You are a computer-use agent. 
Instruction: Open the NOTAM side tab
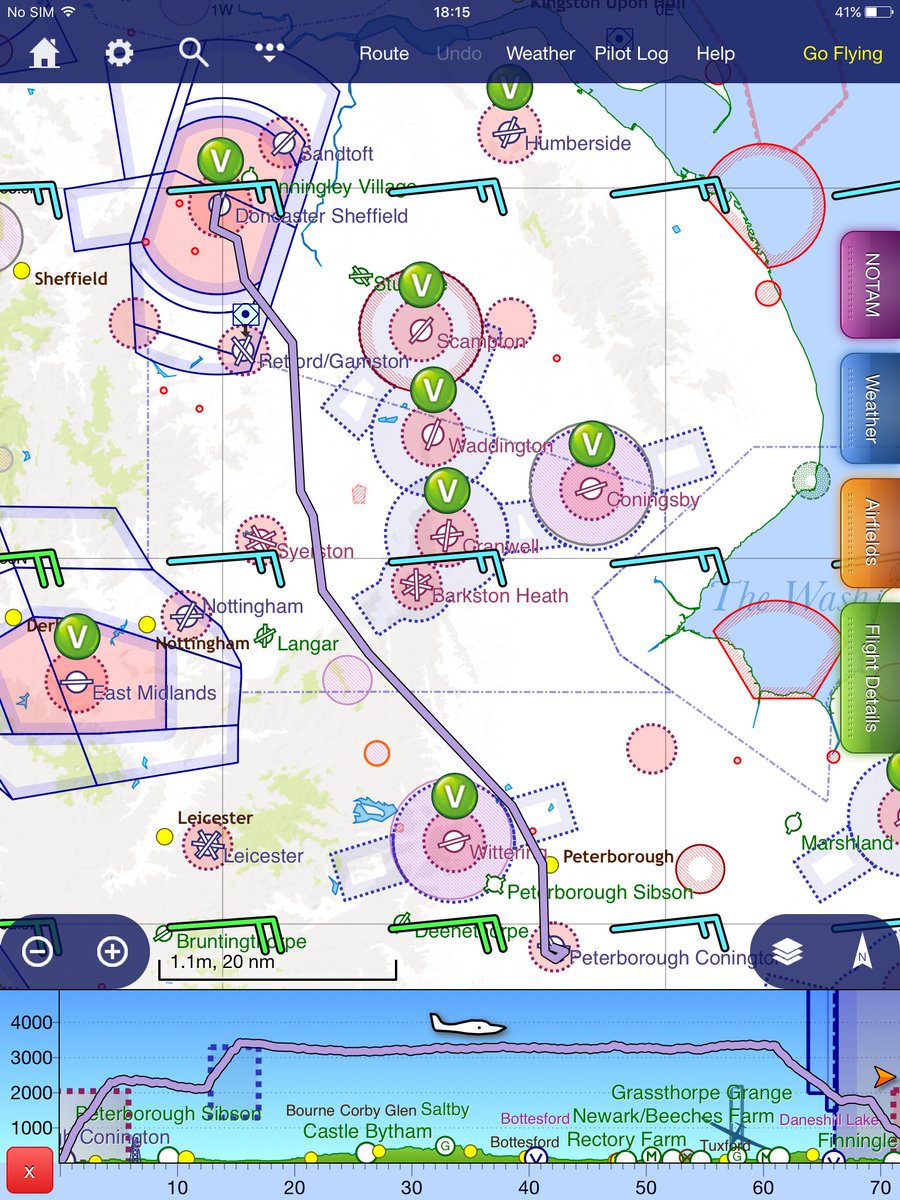click(870, 285)
